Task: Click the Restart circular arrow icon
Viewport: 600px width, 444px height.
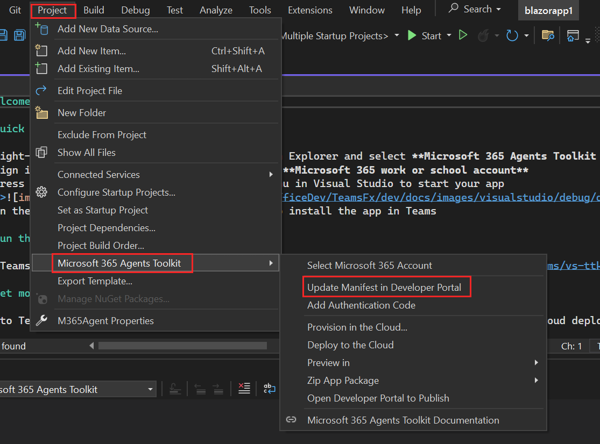Action: (x=512, y=36)
